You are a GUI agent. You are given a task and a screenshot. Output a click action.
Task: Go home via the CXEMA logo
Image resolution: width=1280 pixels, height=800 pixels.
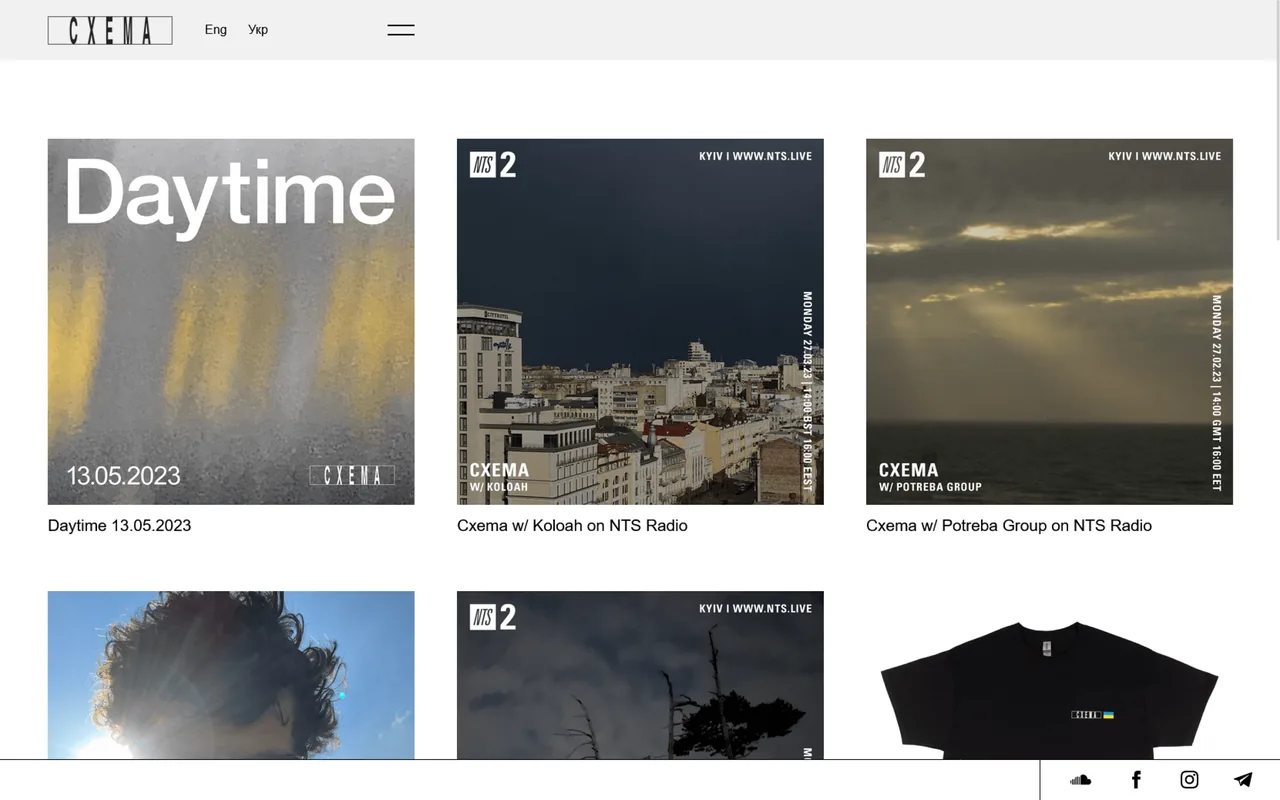click(x=110, y=30)
